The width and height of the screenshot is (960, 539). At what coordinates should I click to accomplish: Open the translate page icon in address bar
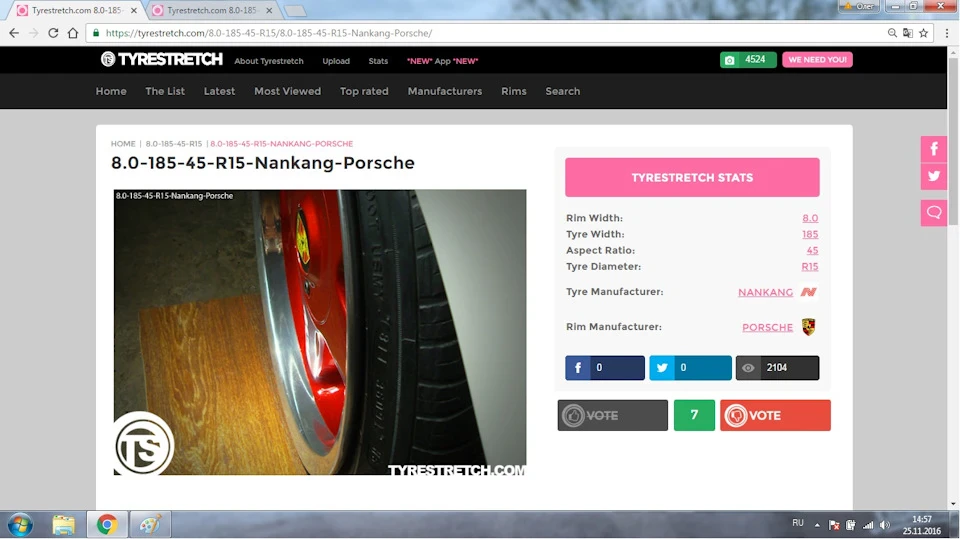[907, 33]
